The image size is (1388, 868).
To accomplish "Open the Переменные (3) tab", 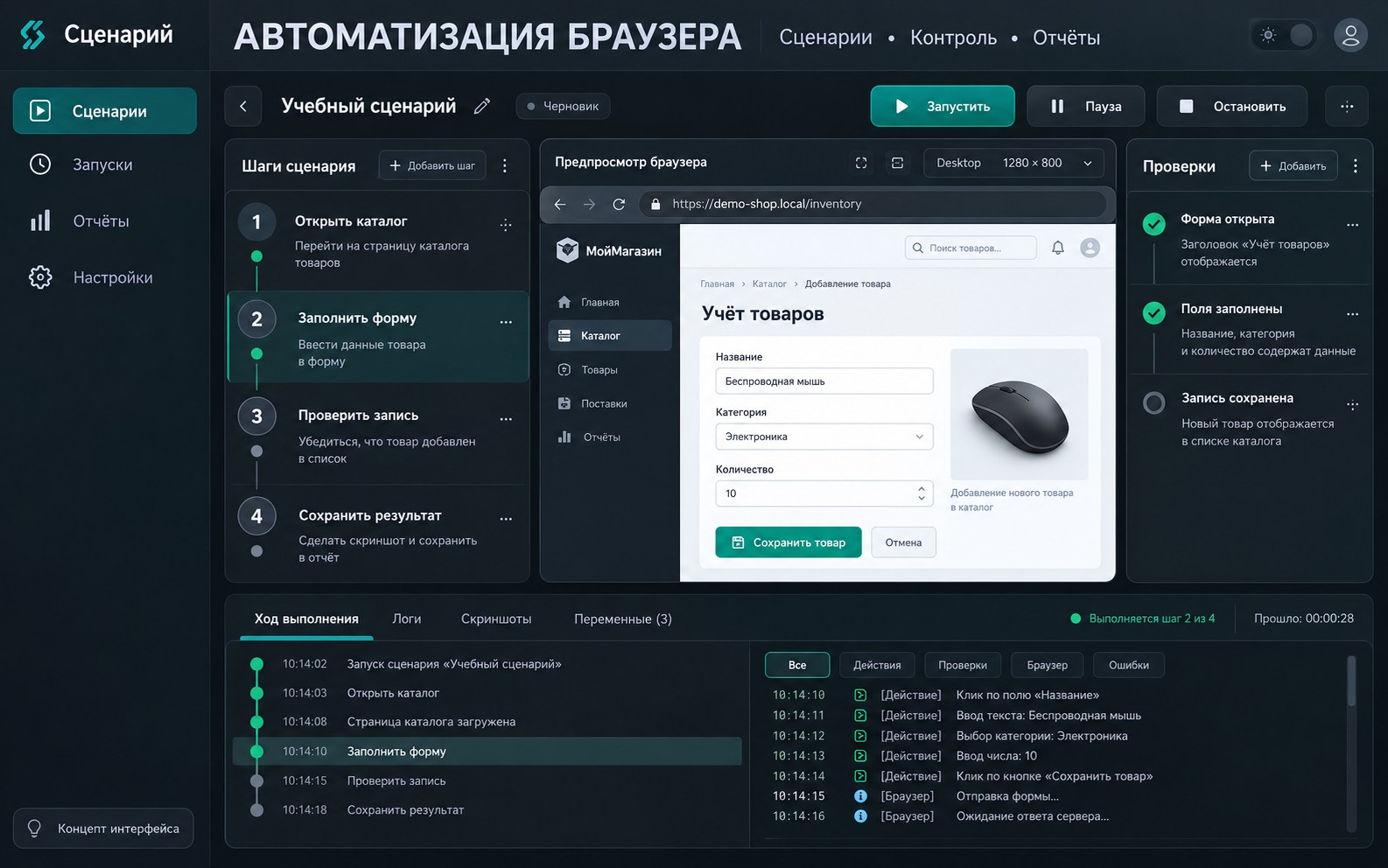I will click(x=623, y=619).
